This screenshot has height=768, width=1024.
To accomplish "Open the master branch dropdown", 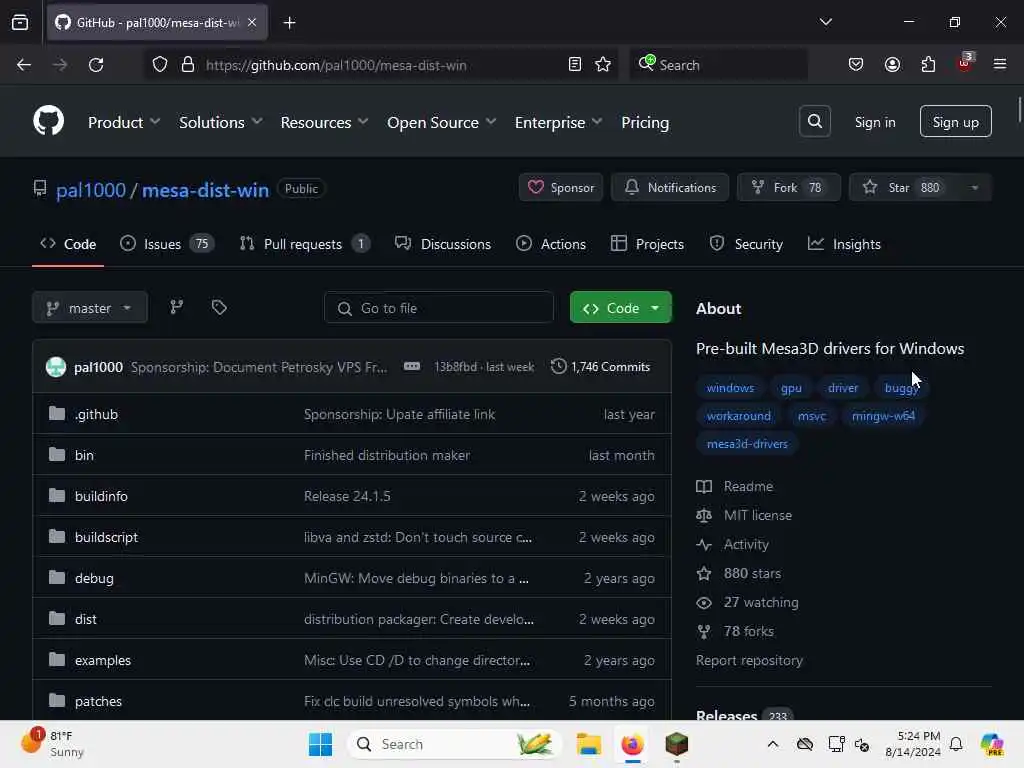I will point(89,308).
